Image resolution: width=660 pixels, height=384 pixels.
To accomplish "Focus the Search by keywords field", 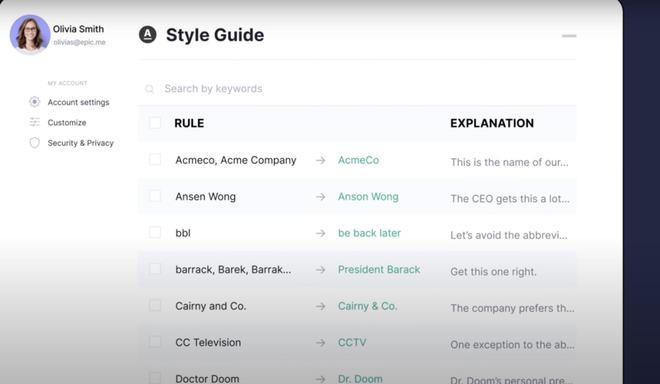I will pyautogui.click(x=357, y=89).
